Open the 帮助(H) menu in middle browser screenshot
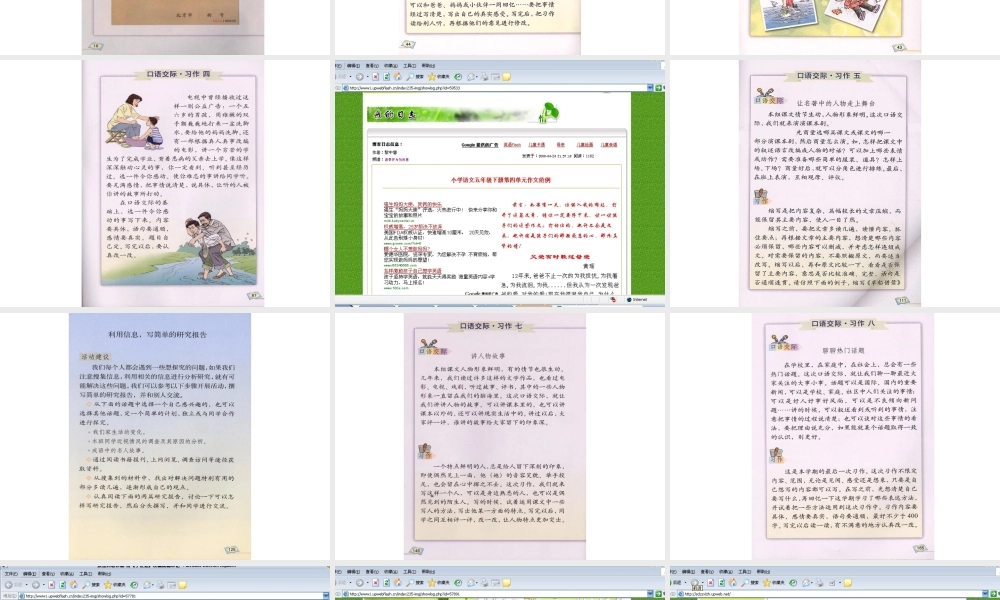Image resolution: width=1000 pixels, height=600 pixels. [428, 66]
